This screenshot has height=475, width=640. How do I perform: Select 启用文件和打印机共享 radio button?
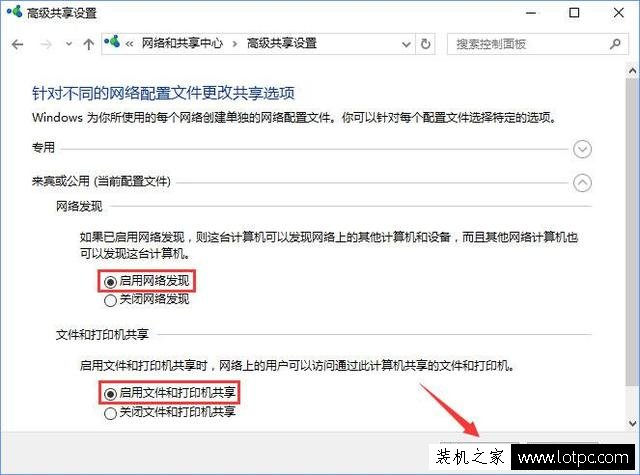[x=110, y=394]
